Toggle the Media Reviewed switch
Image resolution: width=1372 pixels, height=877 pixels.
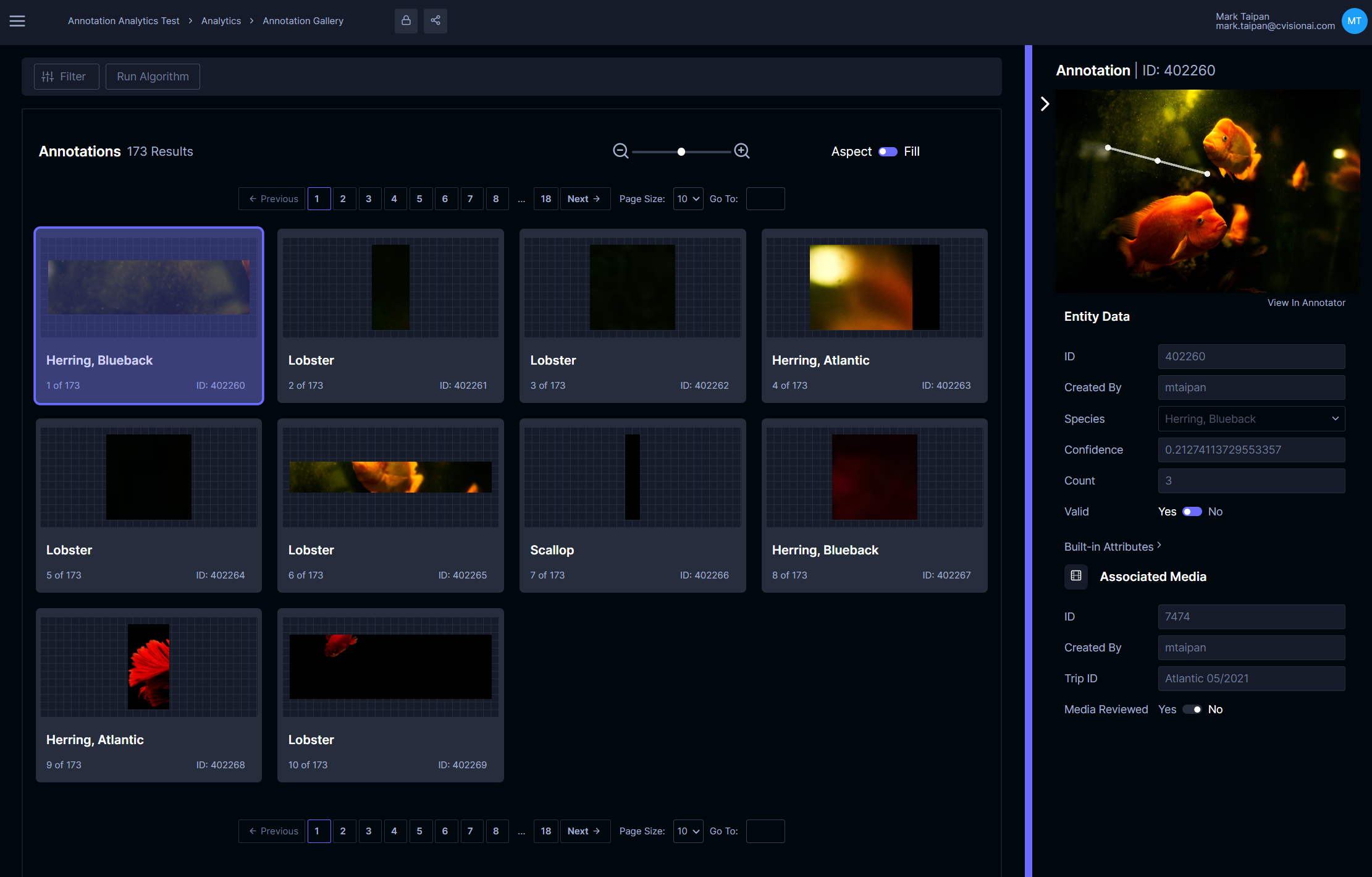pos(1192,710)
